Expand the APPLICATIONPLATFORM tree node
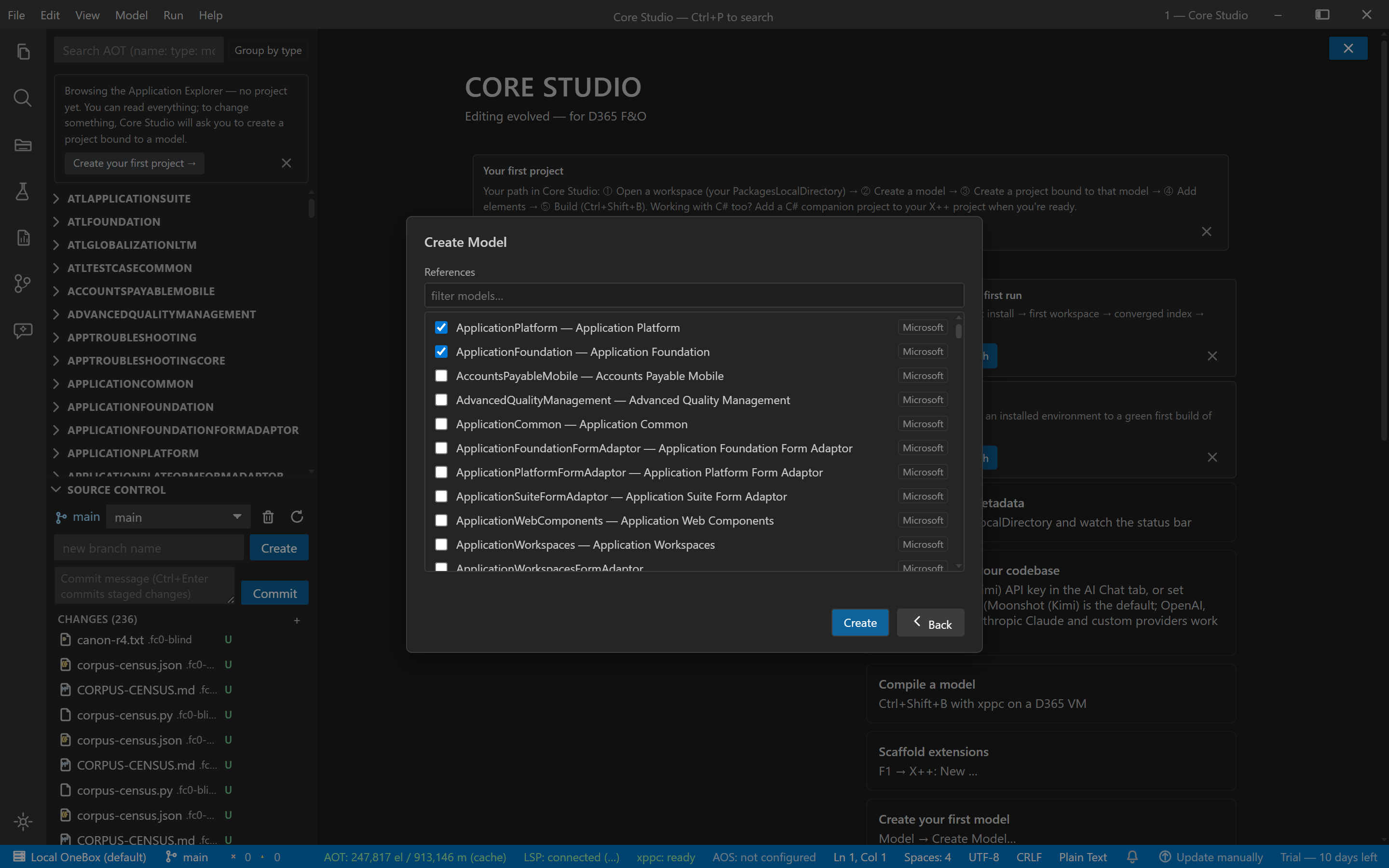 click(x=56, y=453)
